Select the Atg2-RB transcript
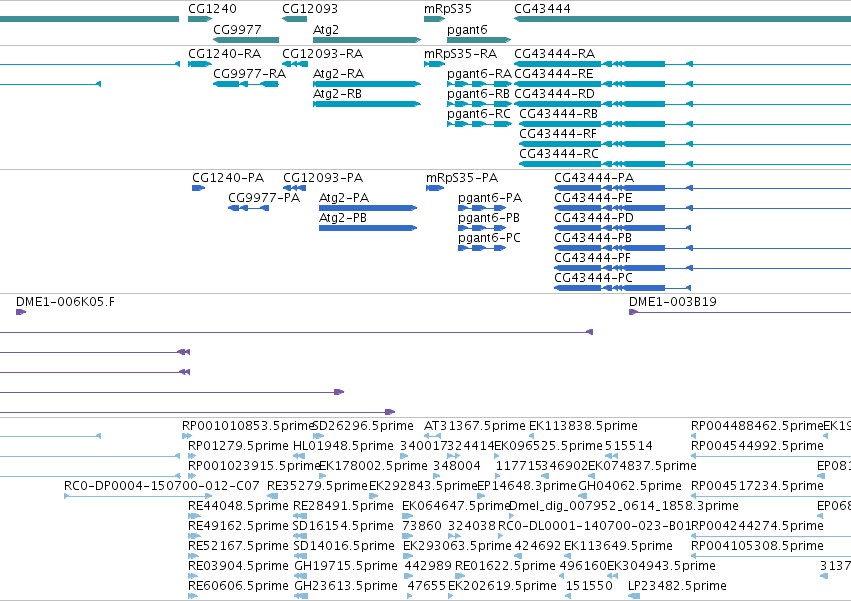 click(367, 104)
